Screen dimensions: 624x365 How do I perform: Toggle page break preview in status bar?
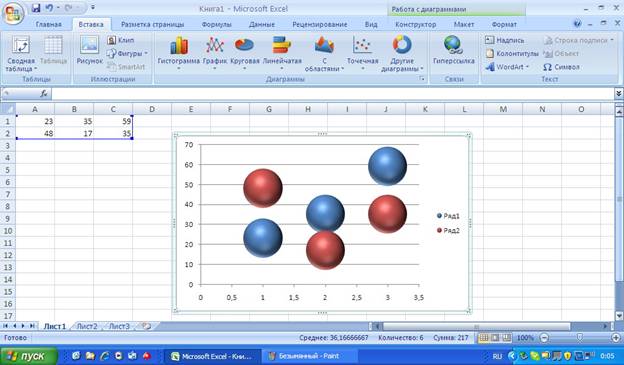pyautogui.click(x=507, y=338)
